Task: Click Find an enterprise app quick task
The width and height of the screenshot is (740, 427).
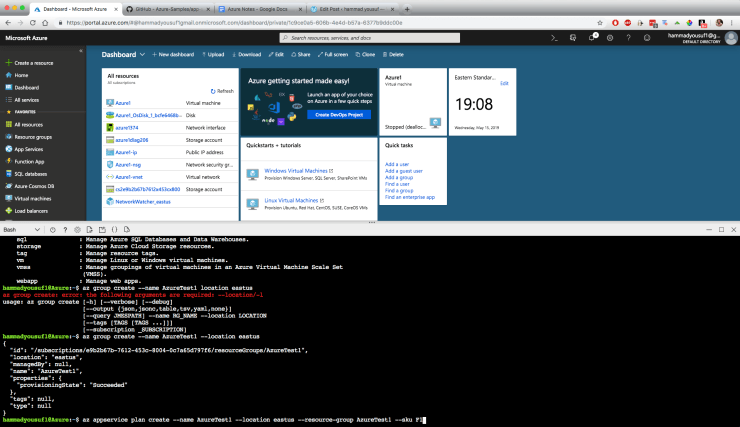Action: click(410, 197)
